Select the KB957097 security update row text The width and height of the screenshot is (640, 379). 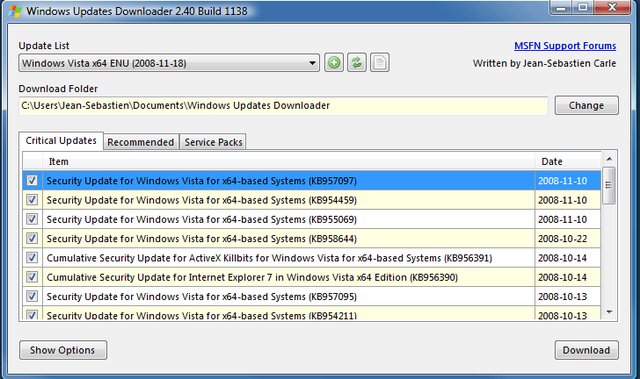(202, 181)
